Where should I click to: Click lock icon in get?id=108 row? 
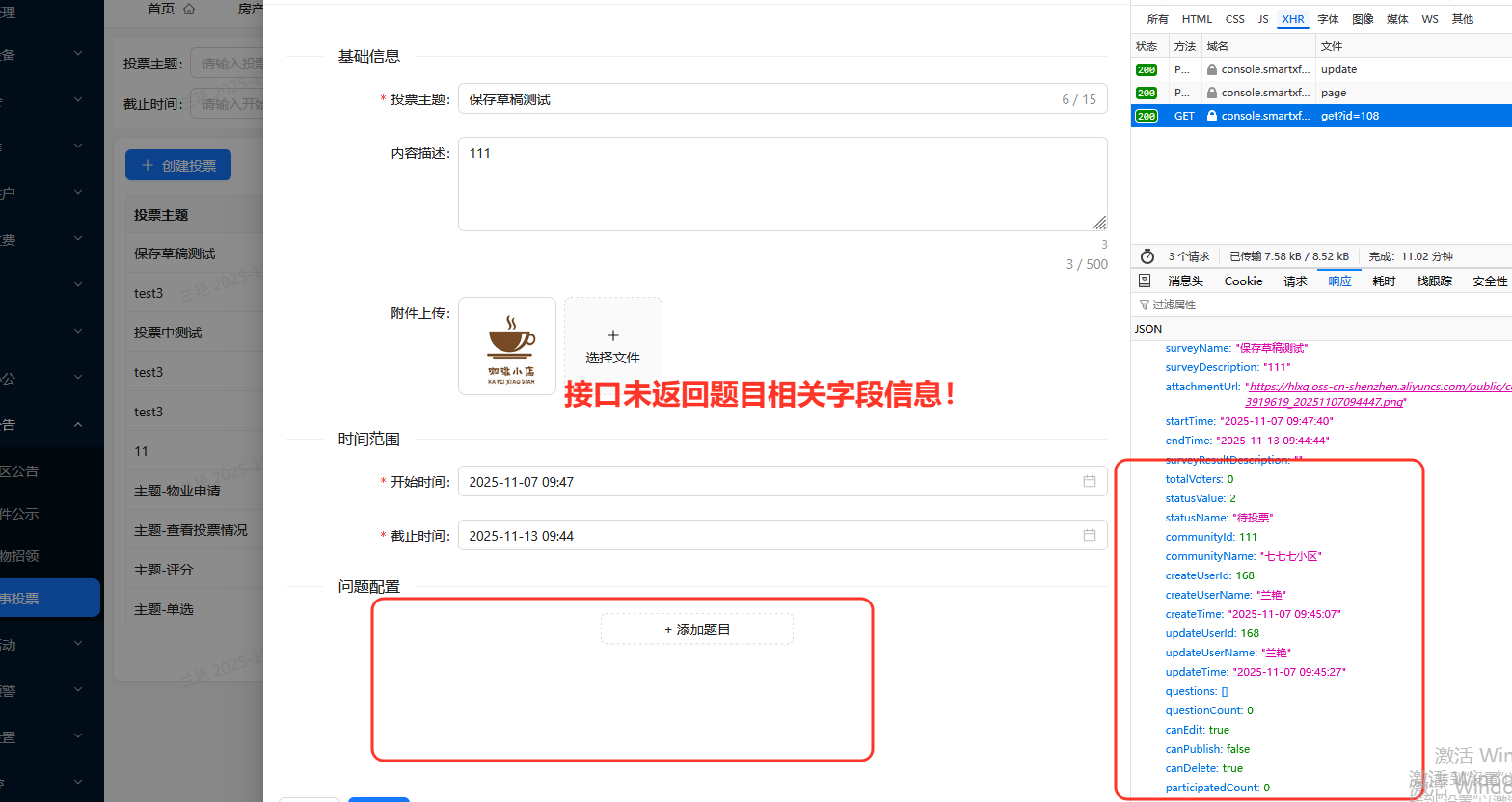1211,116
